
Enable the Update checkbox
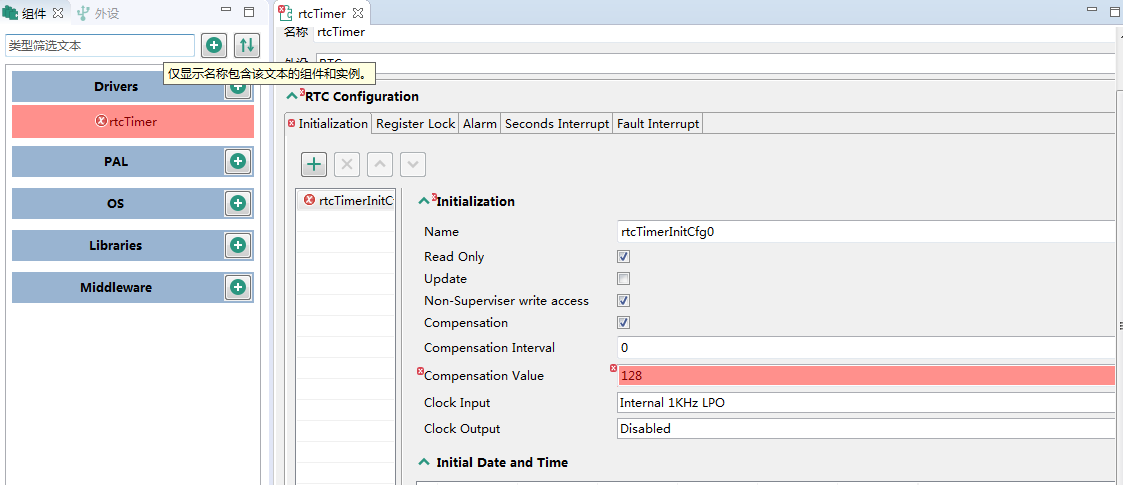(624, 279)
